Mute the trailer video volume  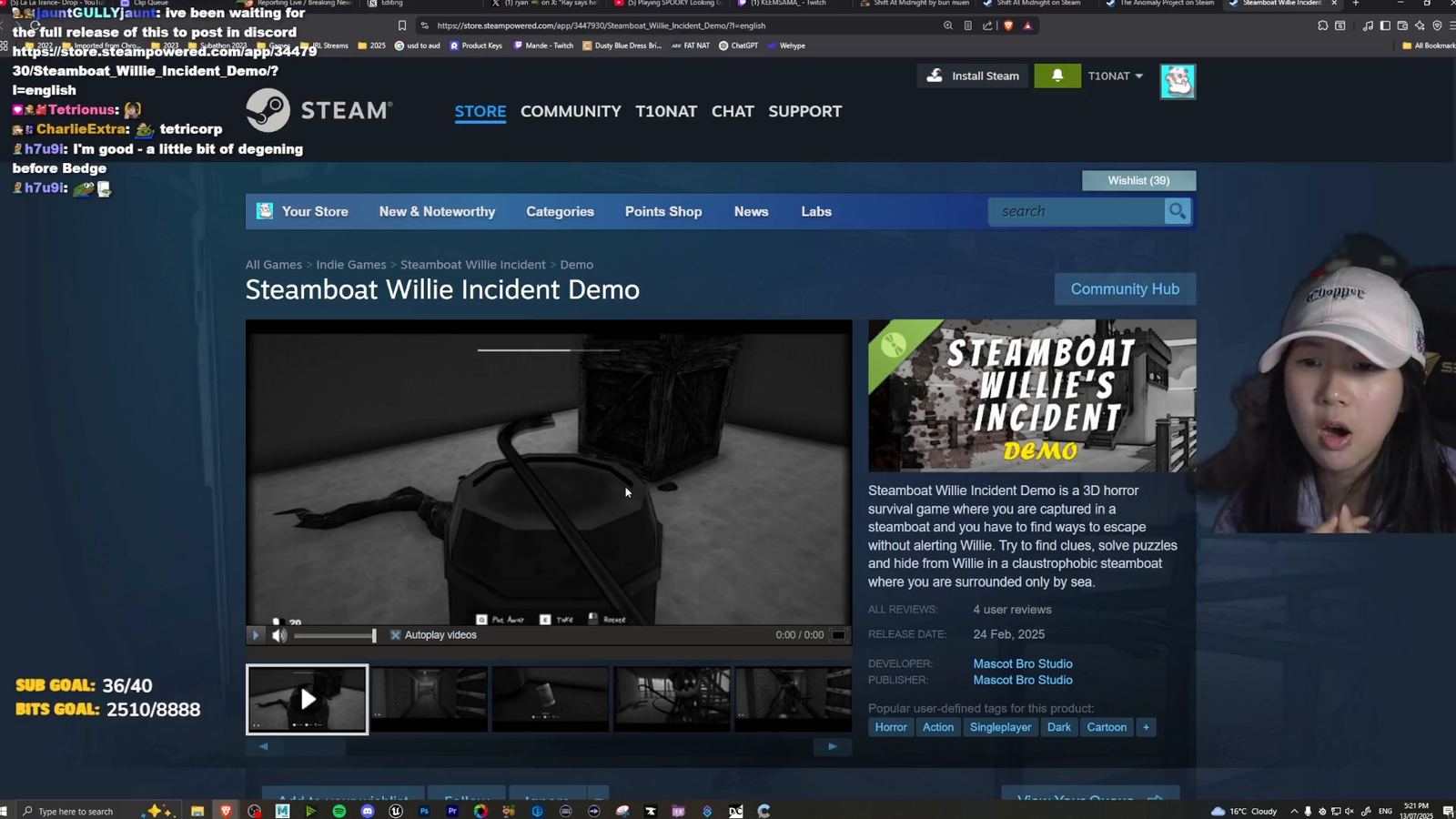point(279,635)
